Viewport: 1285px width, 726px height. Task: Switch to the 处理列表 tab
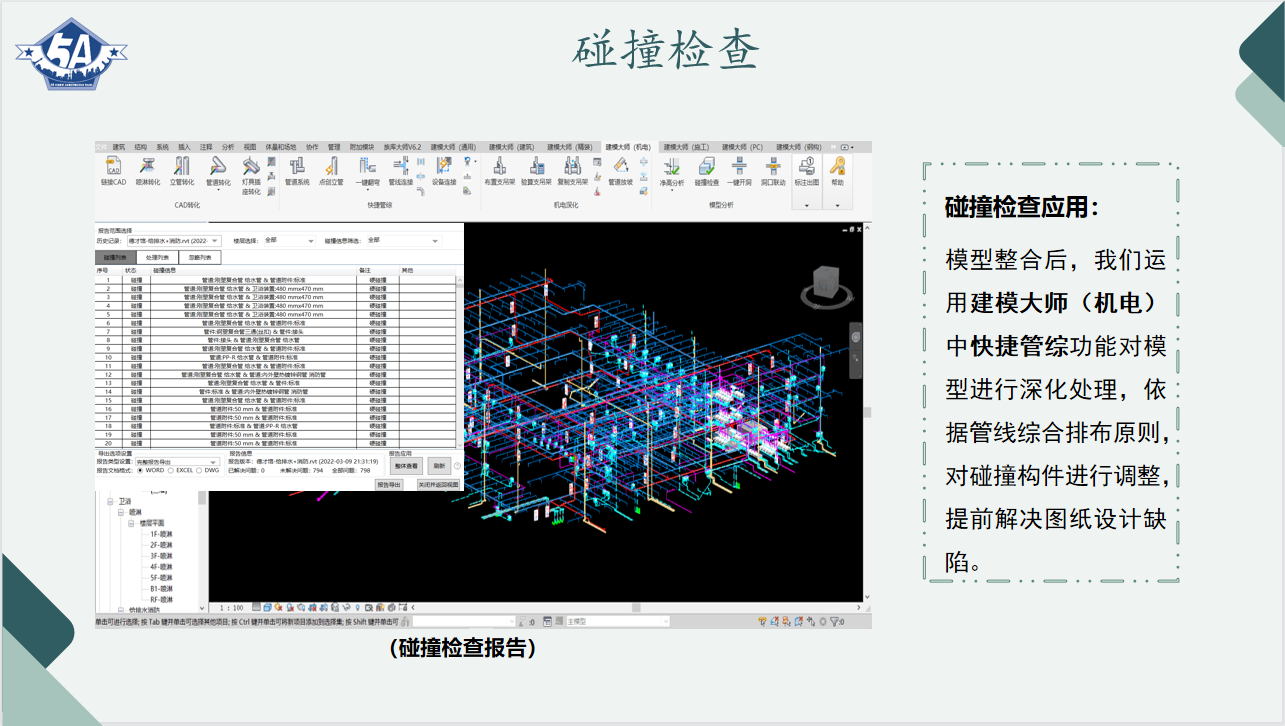(x=157, y=257)
